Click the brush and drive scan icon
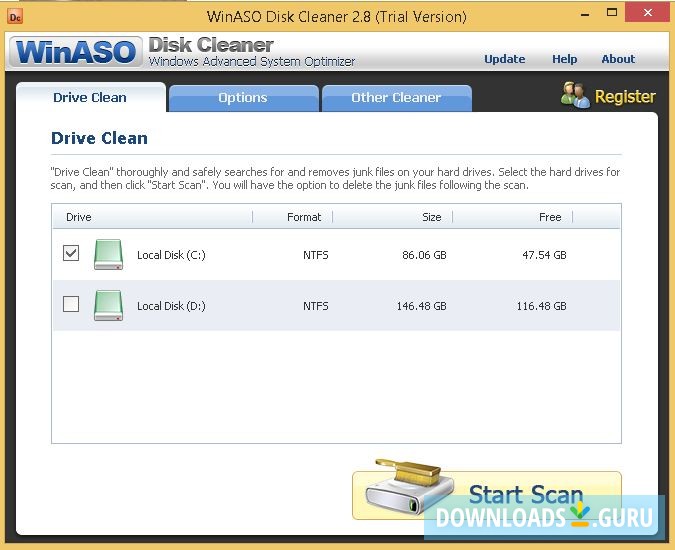675x550 pixels. (x=409, y=487)
